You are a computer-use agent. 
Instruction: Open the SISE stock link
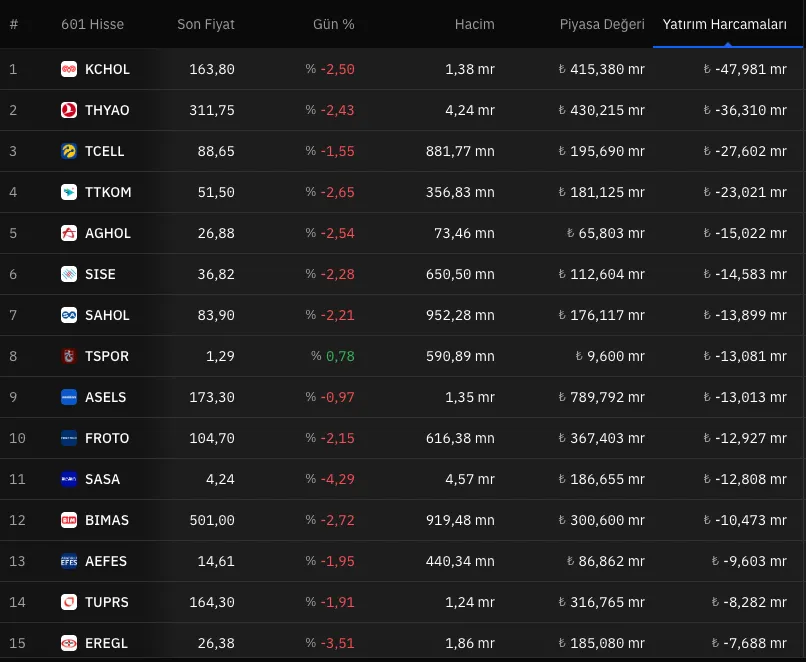(x=100, y=274)
